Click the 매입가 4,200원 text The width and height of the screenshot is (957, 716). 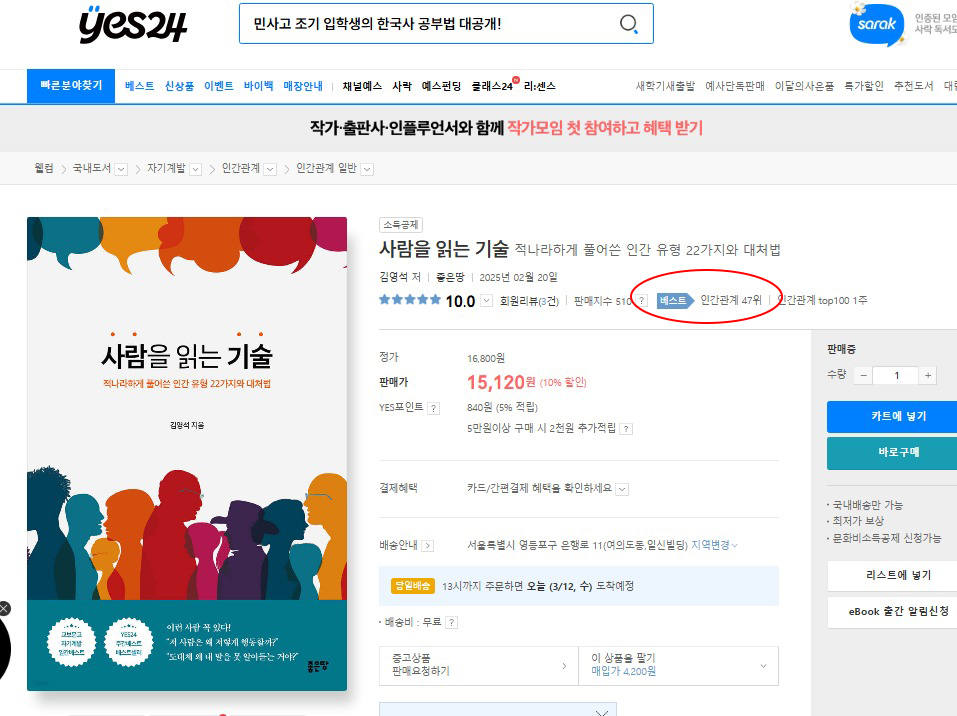click(624, 671)
